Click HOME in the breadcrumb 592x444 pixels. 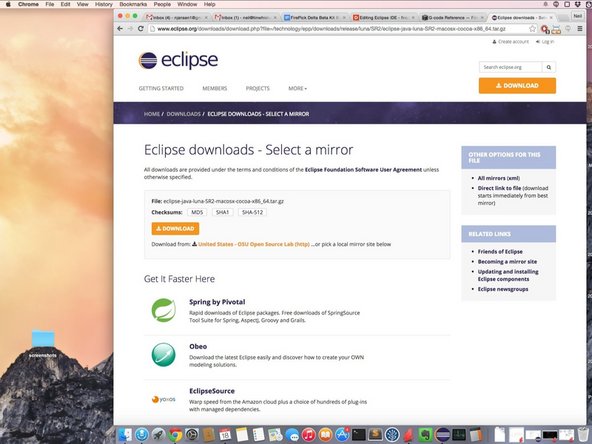[152, 114]
